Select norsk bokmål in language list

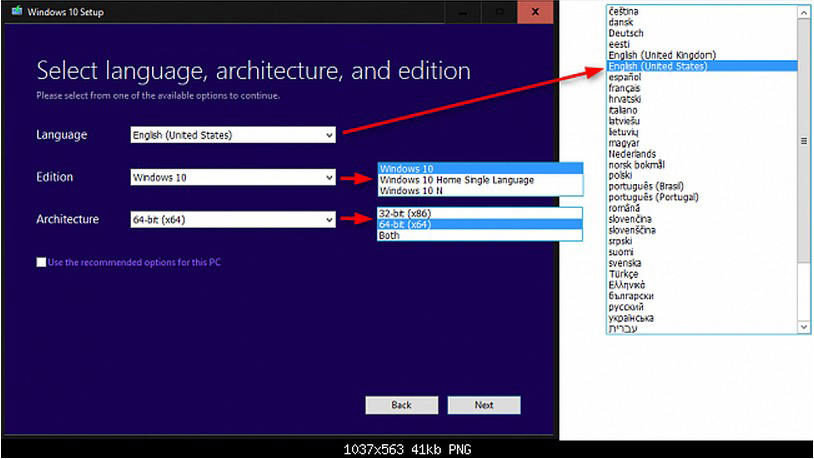(x=702, y=165)
